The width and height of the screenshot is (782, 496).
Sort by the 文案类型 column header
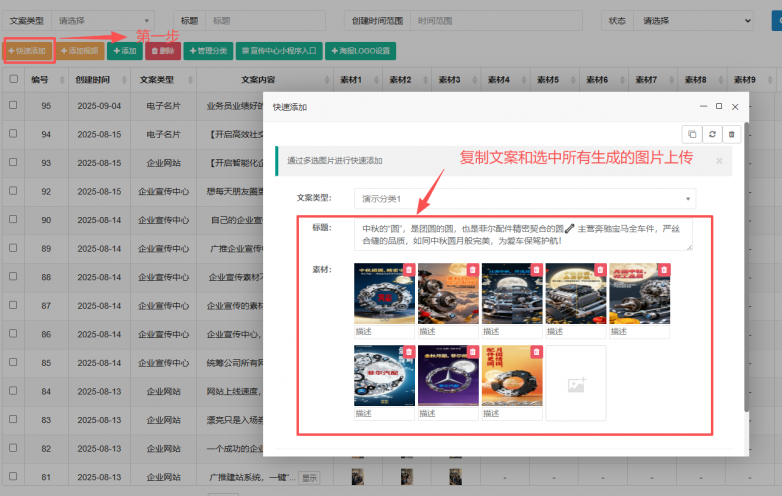tap(164, 80)
